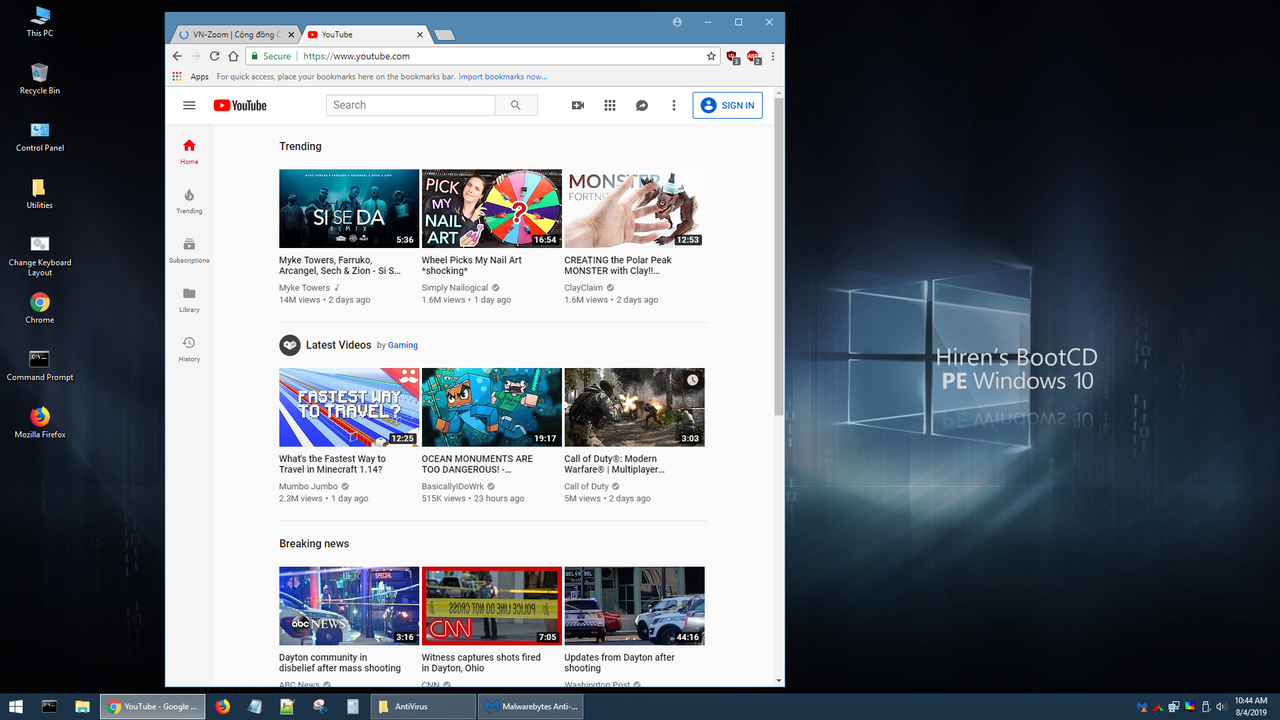Click the Chrome home button
The width and height of the screenshot is (1280, 720).
[233, 57]
